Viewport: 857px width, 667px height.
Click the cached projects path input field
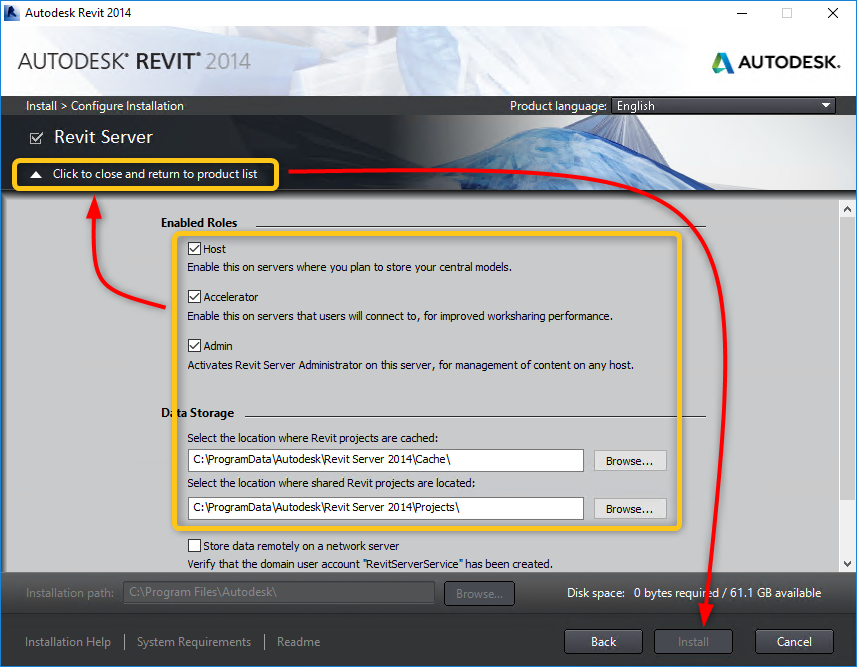click(x=385, y=460)
